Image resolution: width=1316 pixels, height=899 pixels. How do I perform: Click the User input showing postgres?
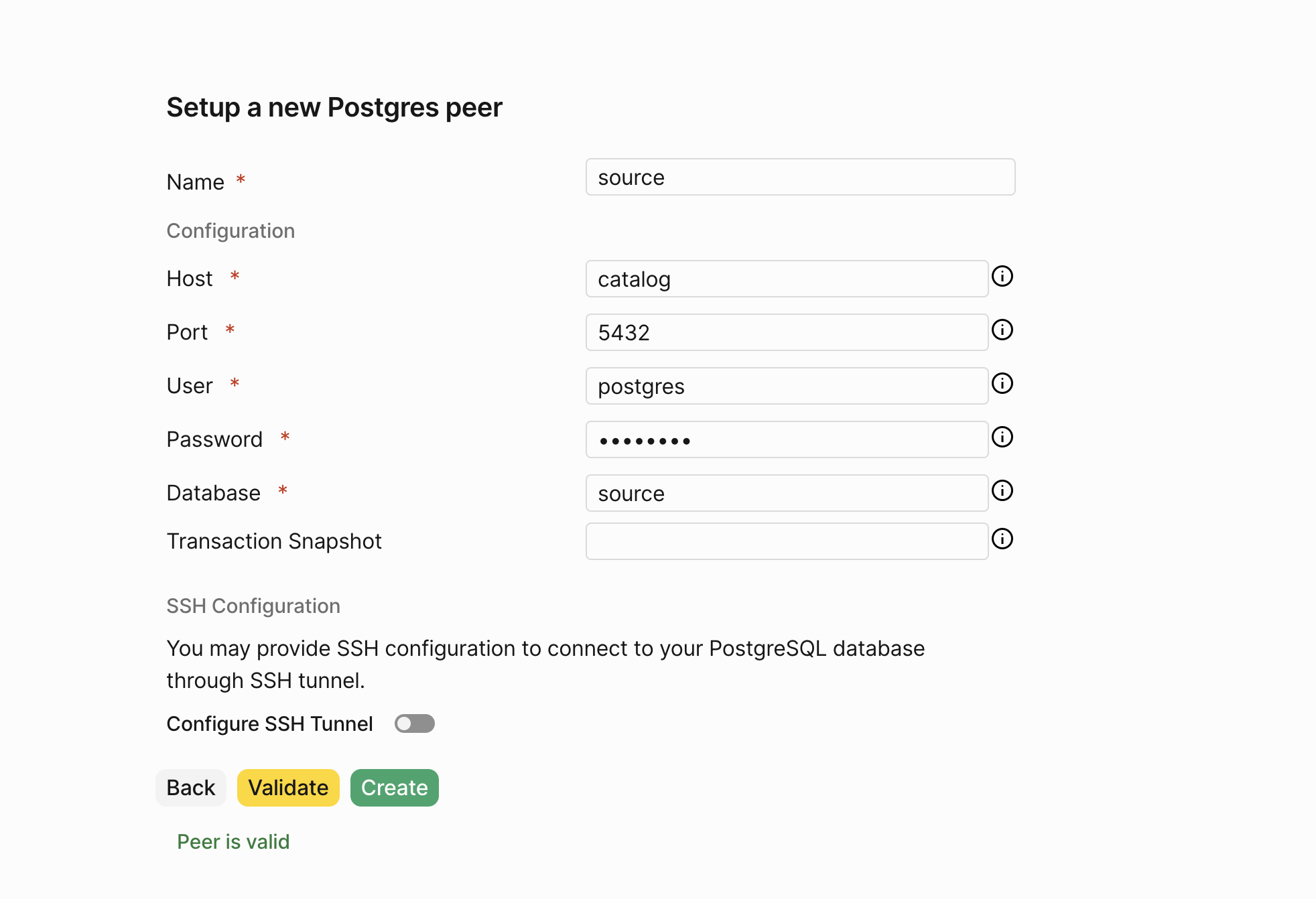pyautogui.click(x=787, y=386)
